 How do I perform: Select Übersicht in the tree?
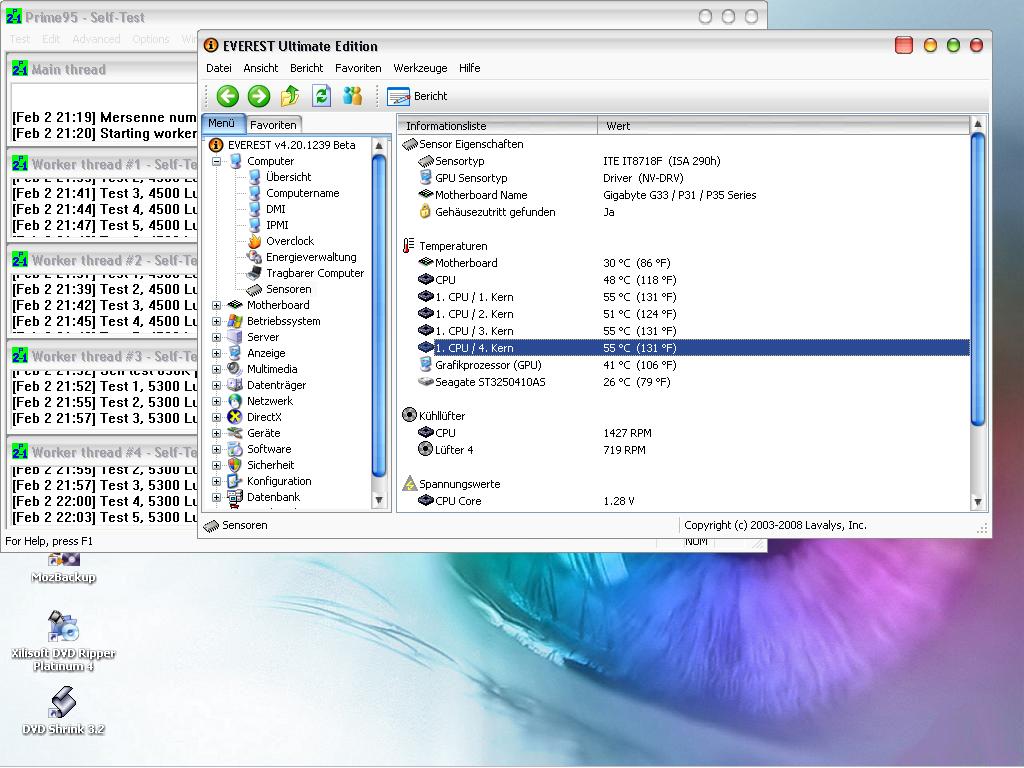(288, 177)
